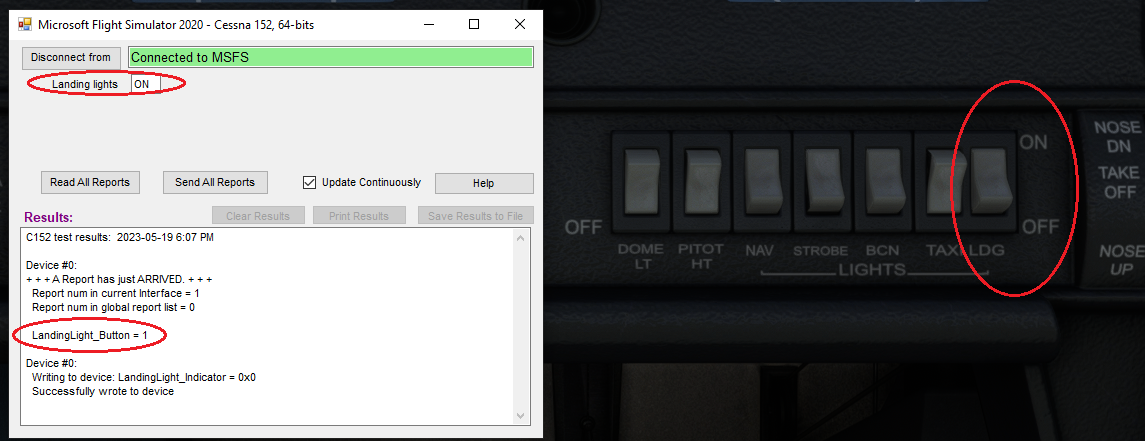
Task: Toggle the PITOT HT switch
Action: (701, 183)
